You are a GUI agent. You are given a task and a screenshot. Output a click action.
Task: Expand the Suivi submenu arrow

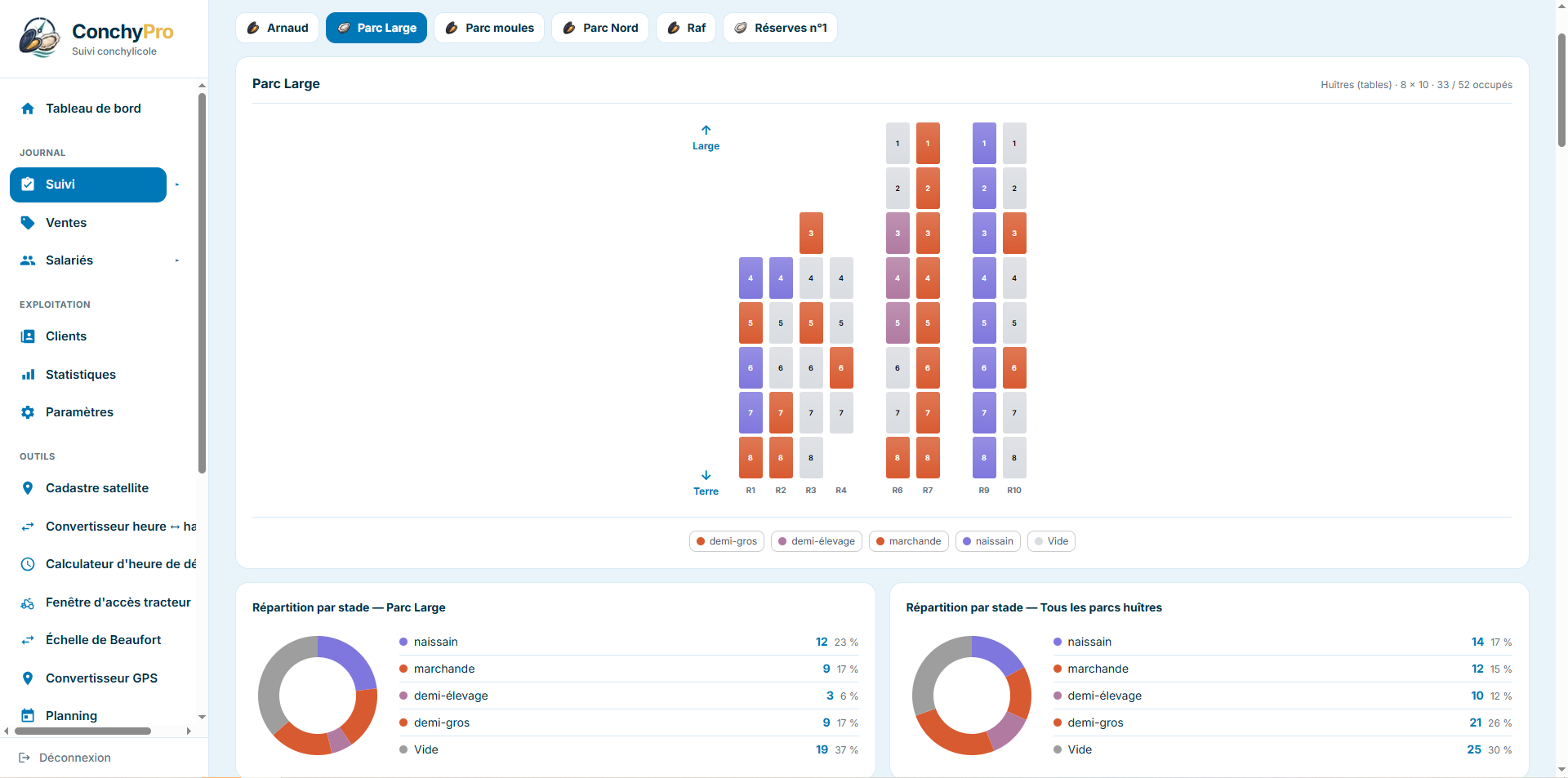coord(177,184)
